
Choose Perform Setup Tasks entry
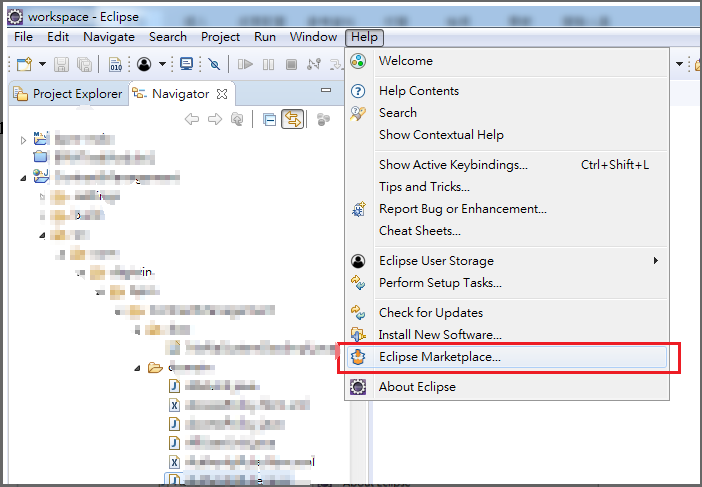point(507,282)
